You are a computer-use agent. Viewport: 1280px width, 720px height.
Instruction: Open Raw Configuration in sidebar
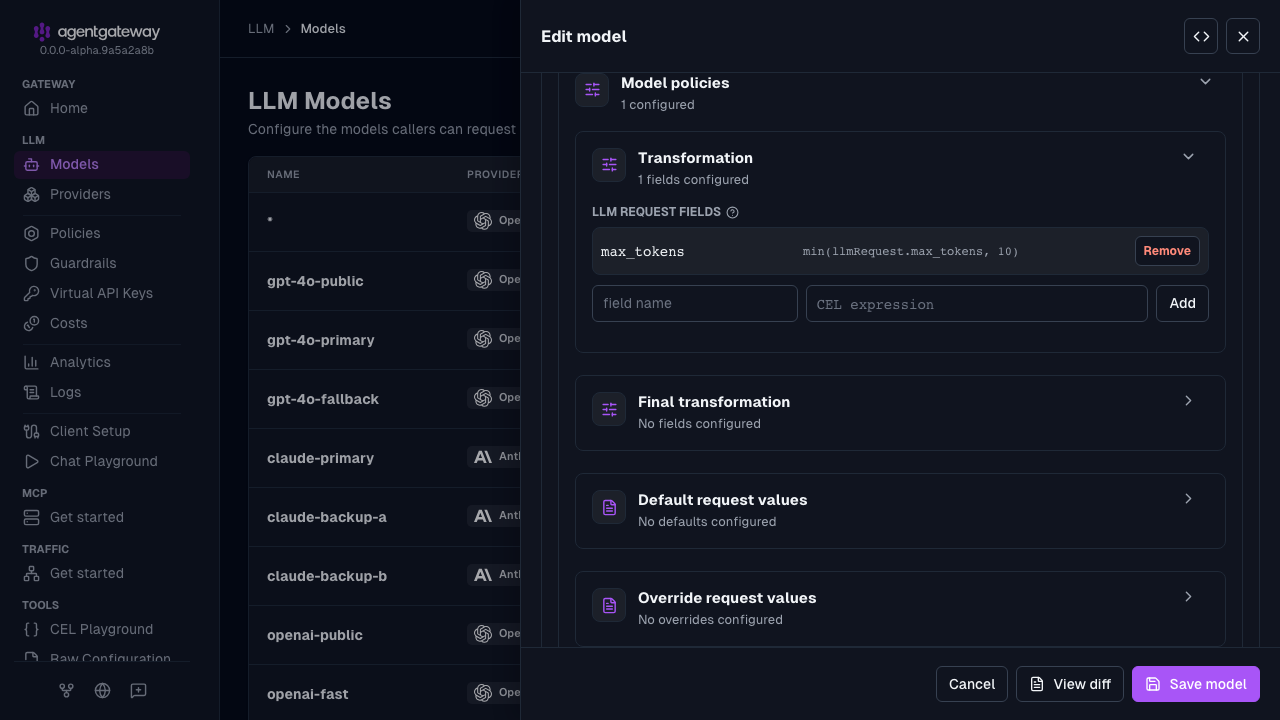[x=102, y=657]
